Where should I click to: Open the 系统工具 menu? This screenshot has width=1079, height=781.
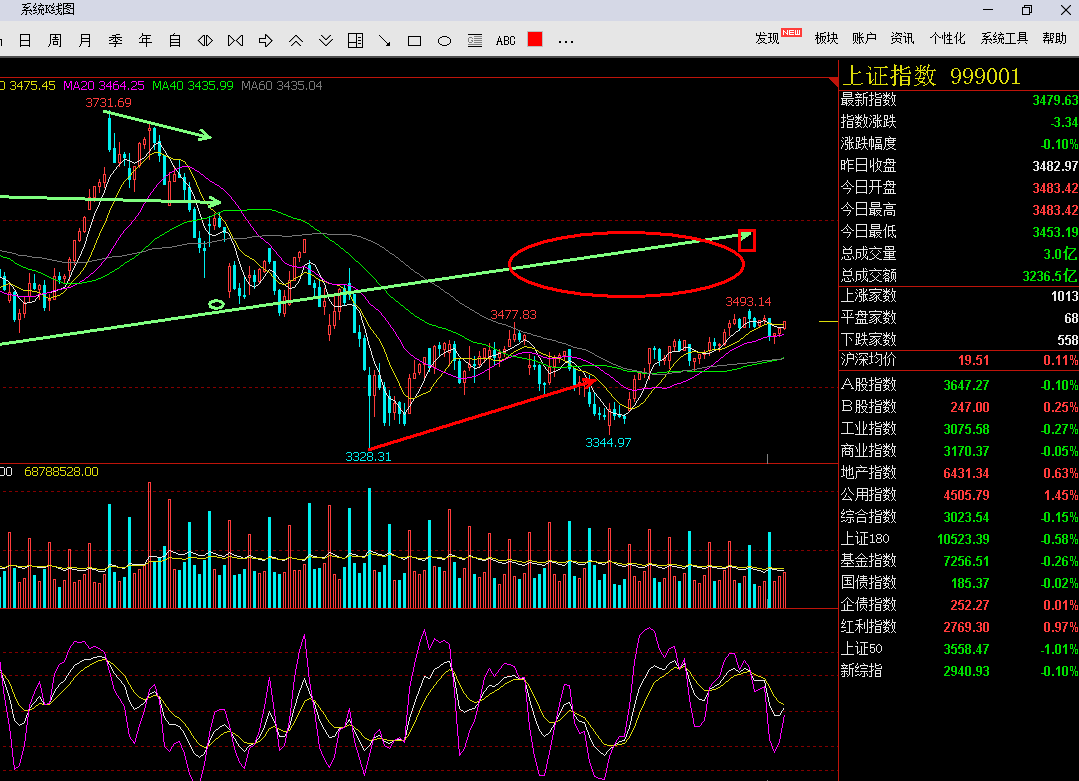tap(1004, 39)
